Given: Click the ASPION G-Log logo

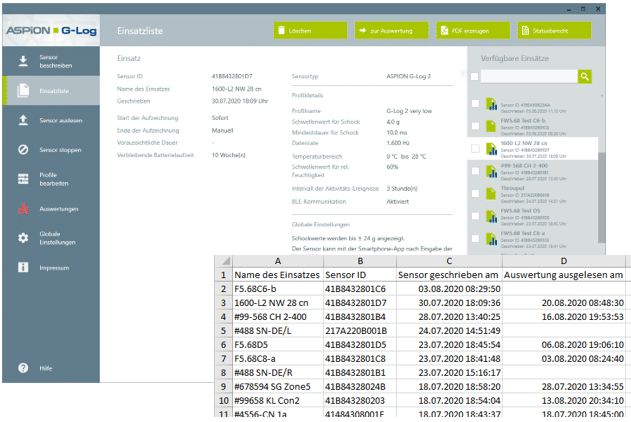Looking at the screenshot, I should 51,31.
